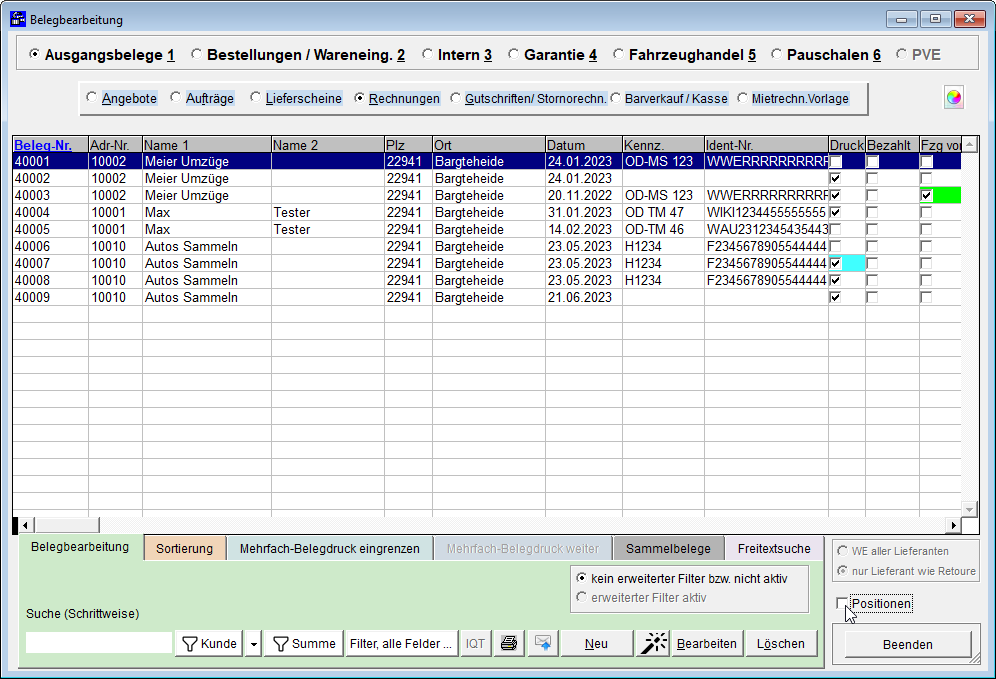This screenshot has height=679, width=996.
Task: Select row with Beleg-Nr. 40004
Action: pos(487,212)
